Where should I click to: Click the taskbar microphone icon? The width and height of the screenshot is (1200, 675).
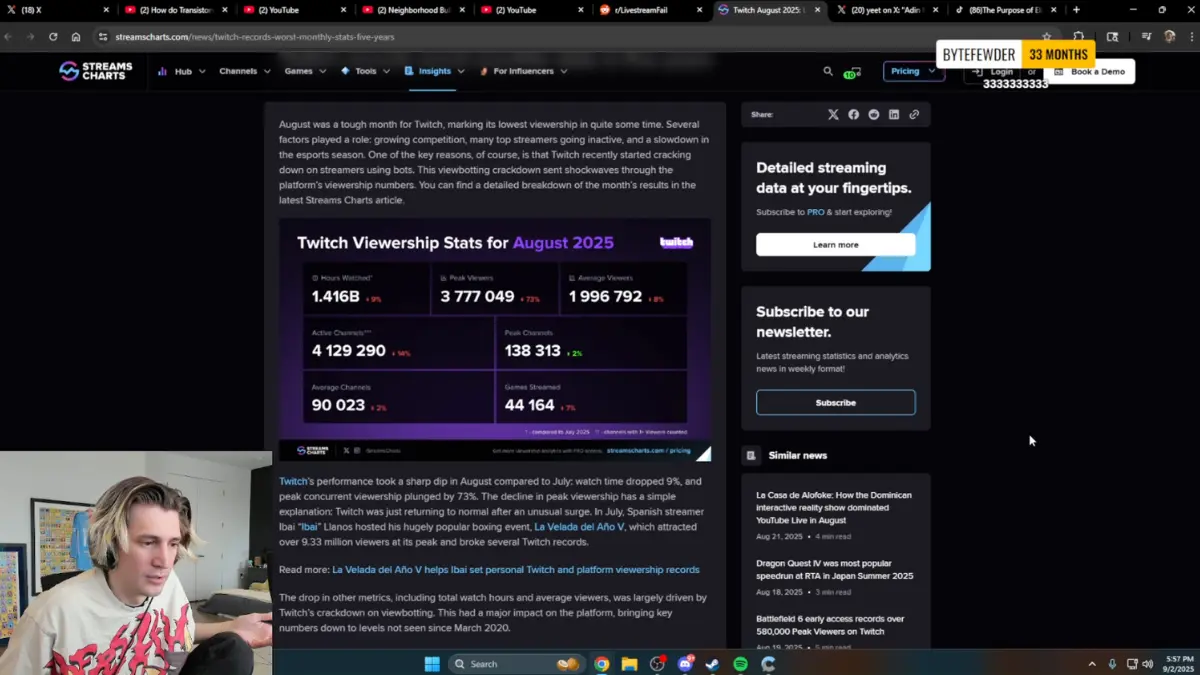(1112, 664)
